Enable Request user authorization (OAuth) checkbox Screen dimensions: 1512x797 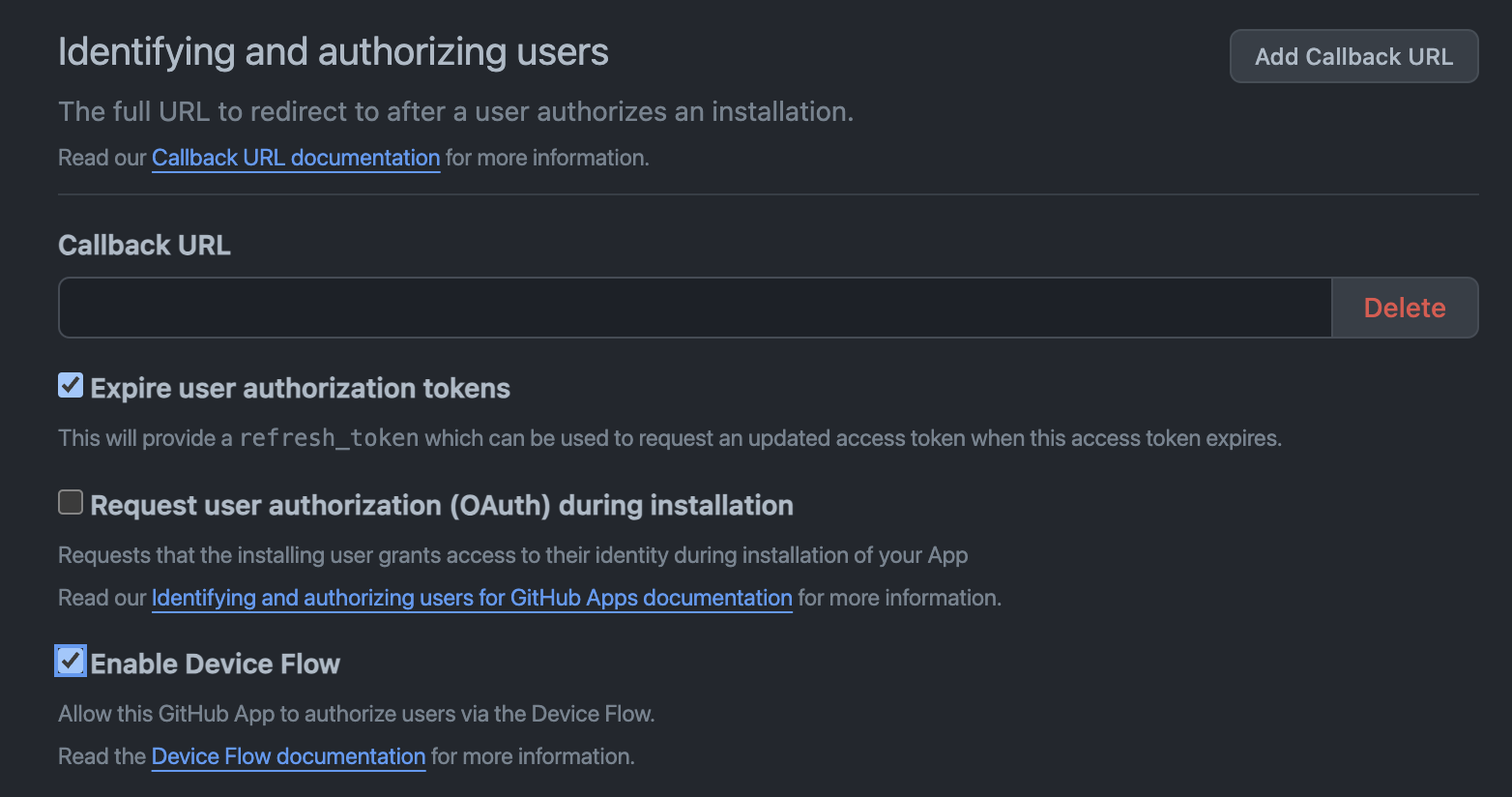point(71,502)
